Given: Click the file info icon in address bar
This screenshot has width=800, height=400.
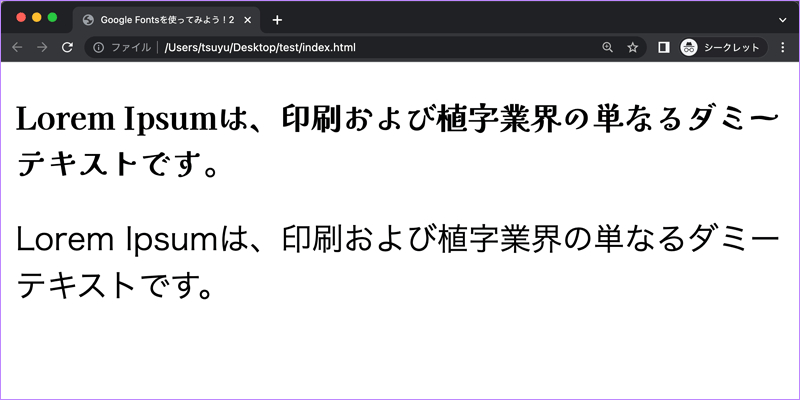Looking at the screenshot, I should 98,47.
